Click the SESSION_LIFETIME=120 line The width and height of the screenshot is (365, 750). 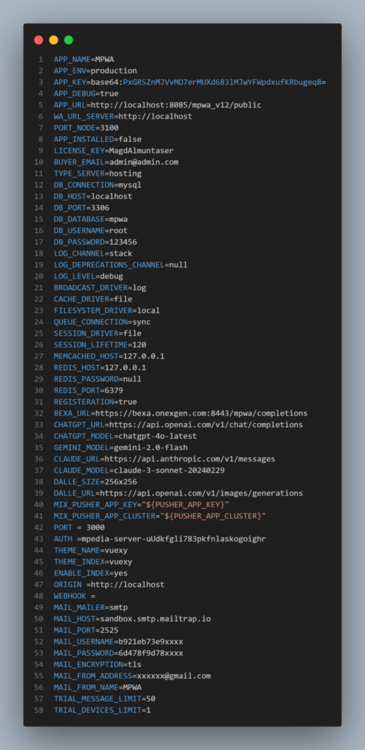pyautogui.click(x=100, y=345)
